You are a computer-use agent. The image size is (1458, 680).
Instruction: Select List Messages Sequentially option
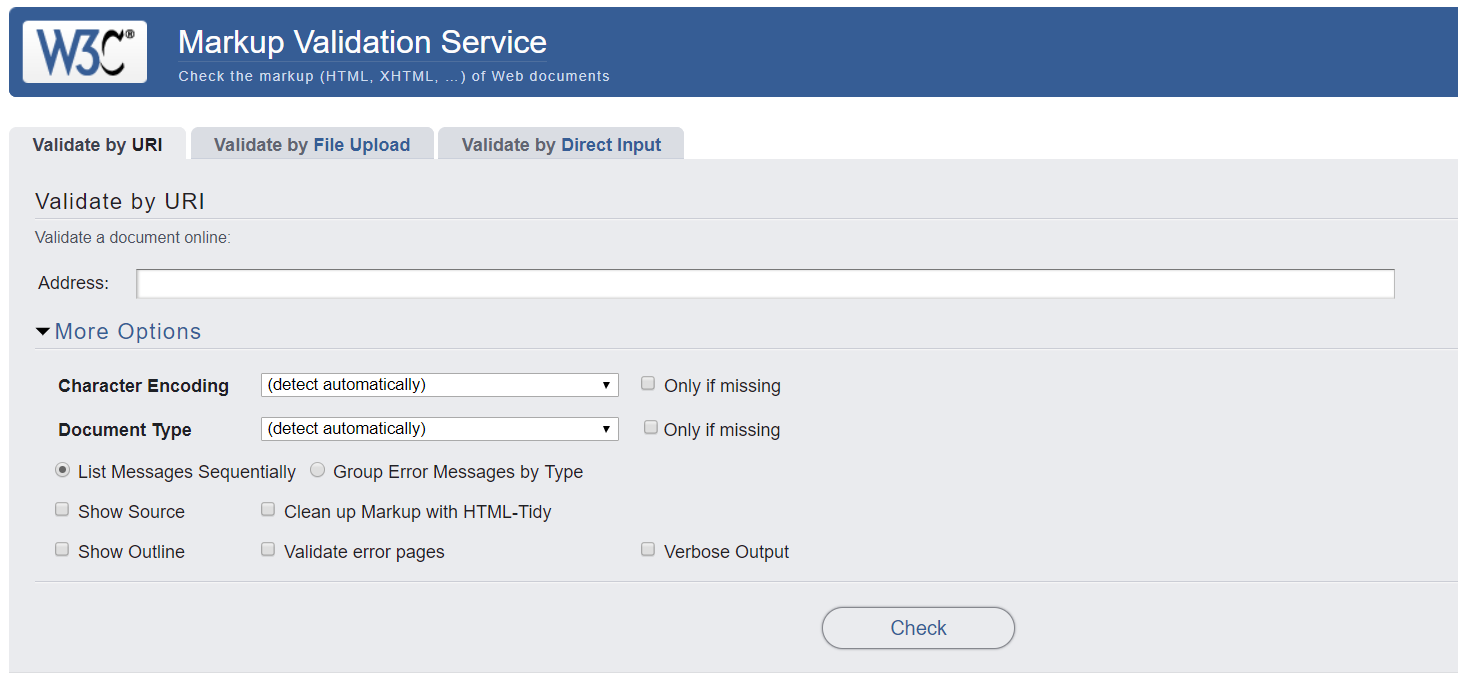click(x=62, y=469)
